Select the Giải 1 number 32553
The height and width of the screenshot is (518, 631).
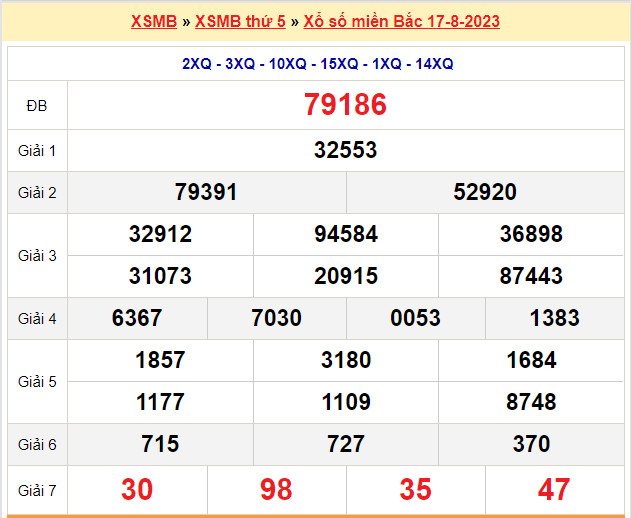[345, 150]
